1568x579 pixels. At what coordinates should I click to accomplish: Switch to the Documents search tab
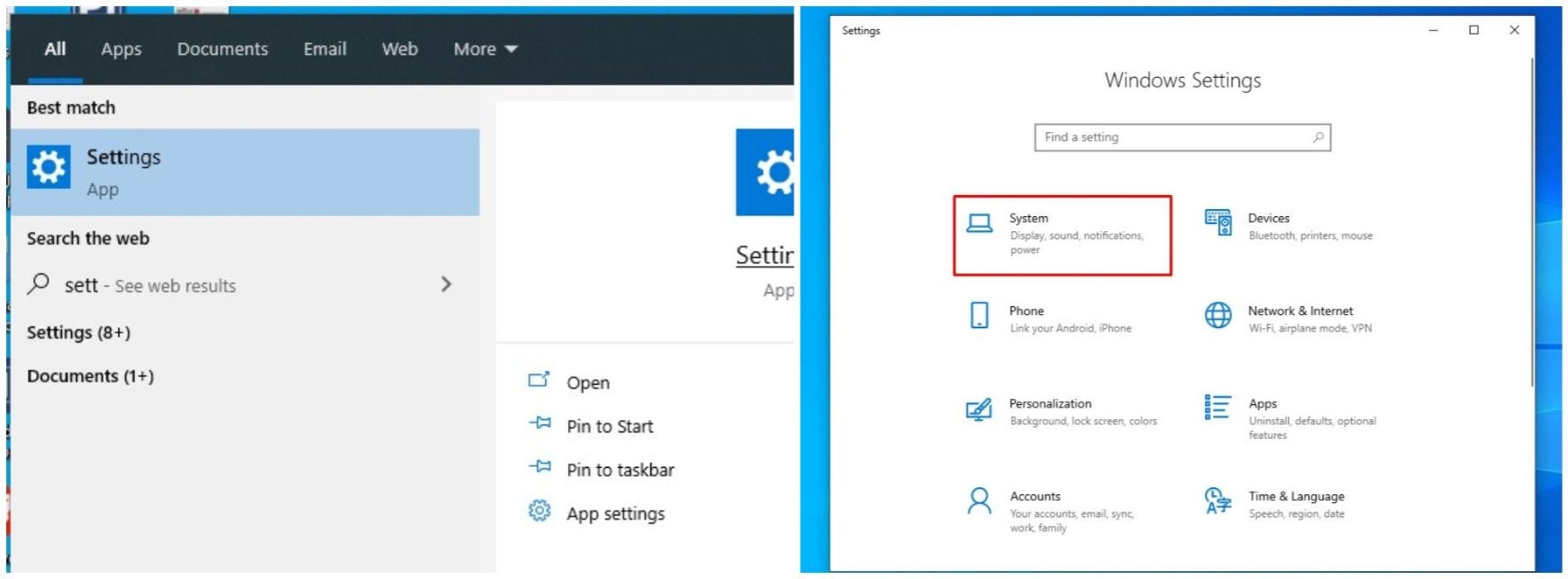[x=223, y=49]
